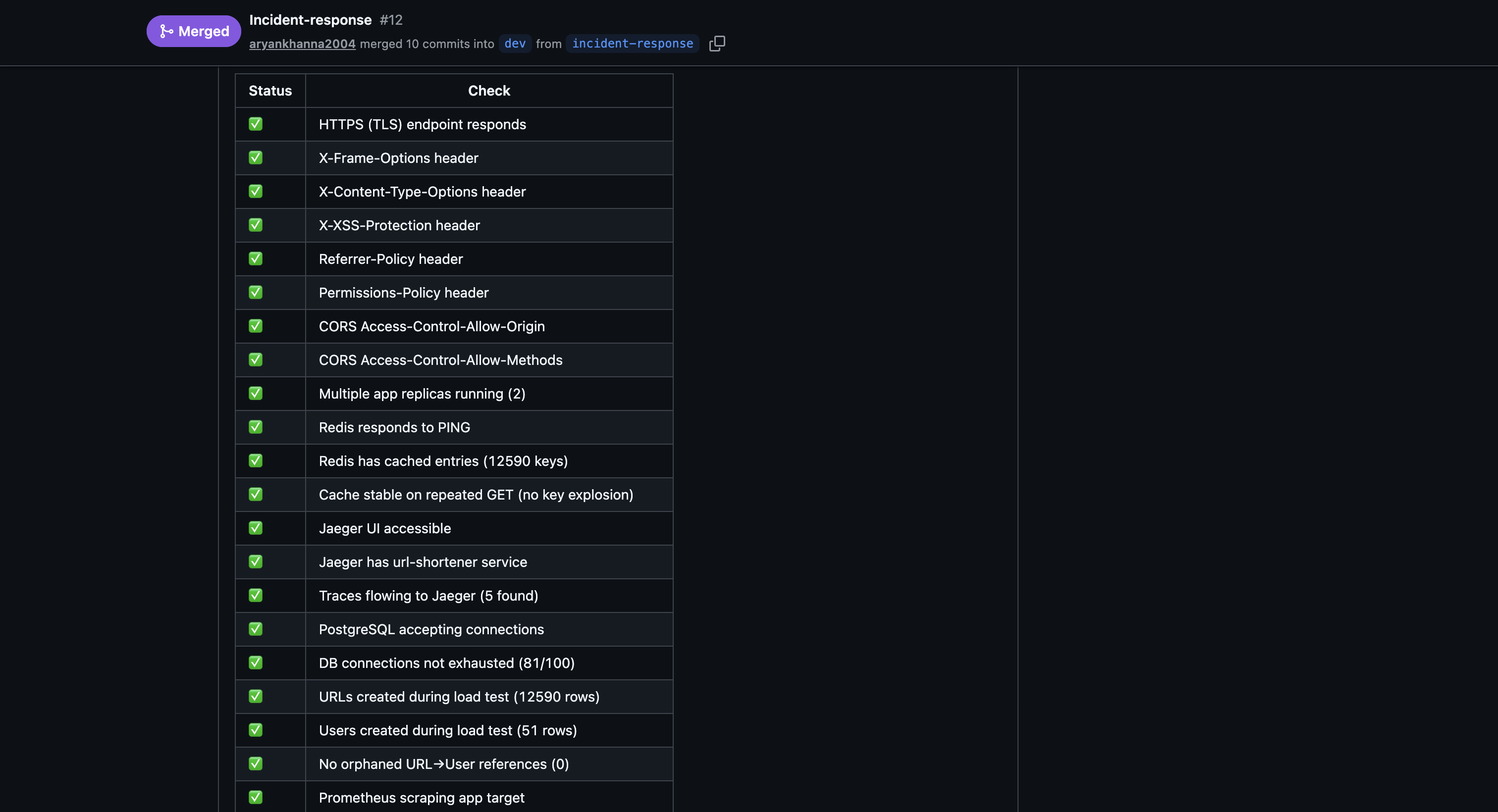This screenshot has width=1498, height=812.
Task: Toggle the status check for X-Frame-Options header
Action: pos(255,157)
